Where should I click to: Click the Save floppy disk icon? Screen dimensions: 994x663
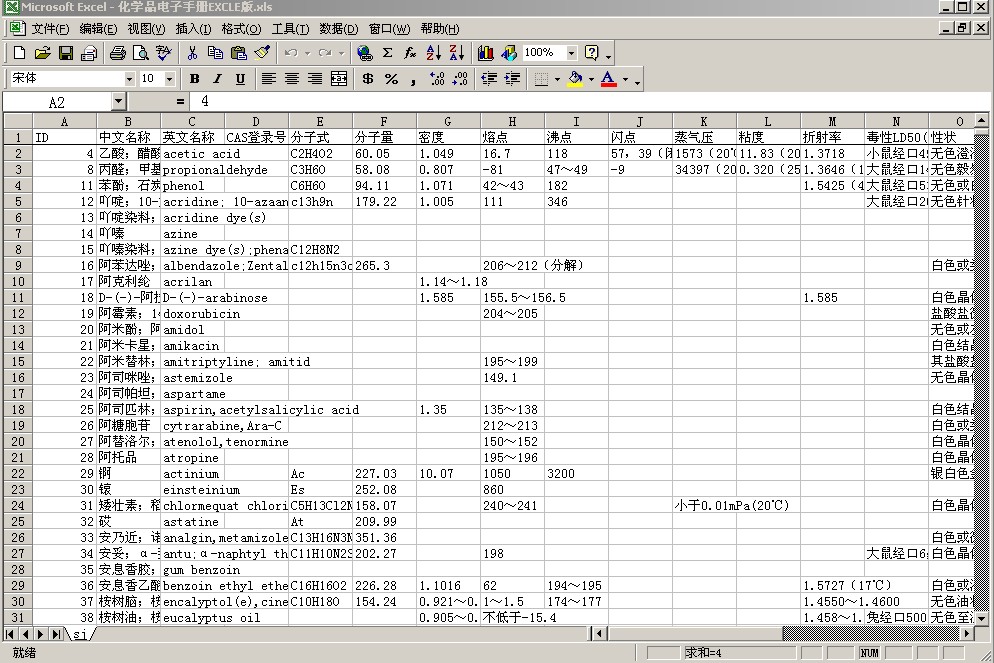point(66,53)
